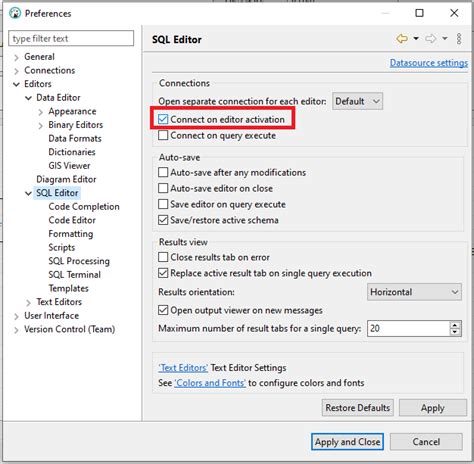Screen dimensions: 474x464
Task: Select Diagram Editor in the tree
Action: 66,179
